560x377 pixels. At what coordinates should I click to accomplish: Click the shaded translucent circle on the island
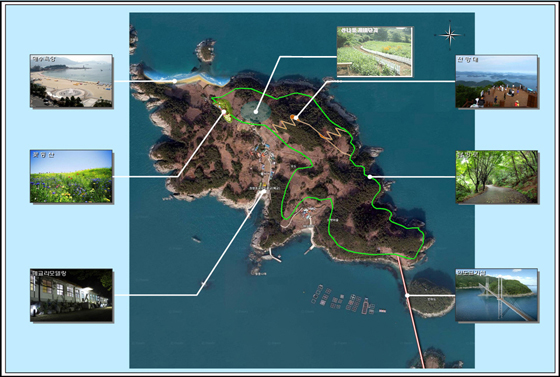pos(256,112)
